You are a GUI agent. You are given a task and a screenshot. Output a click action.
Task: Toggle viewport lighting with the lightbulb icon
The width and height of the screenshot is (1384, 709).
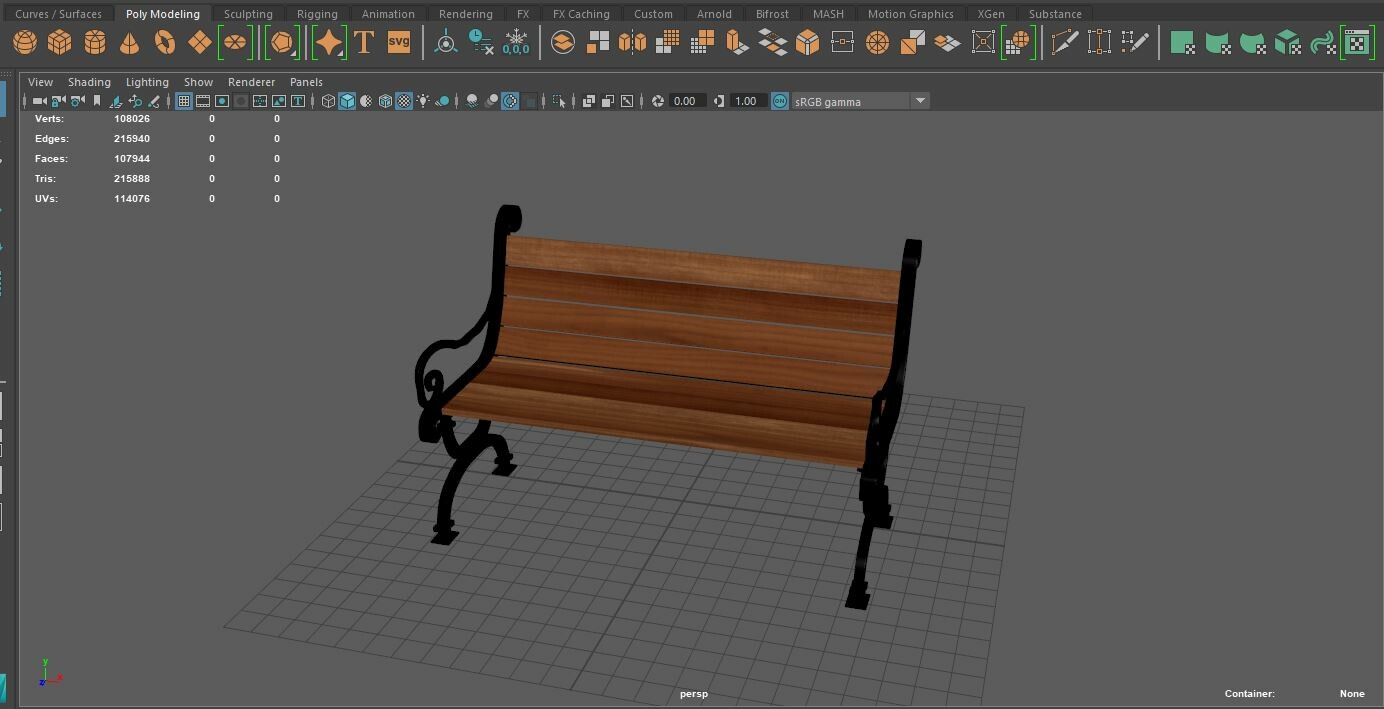pos(422,100)
